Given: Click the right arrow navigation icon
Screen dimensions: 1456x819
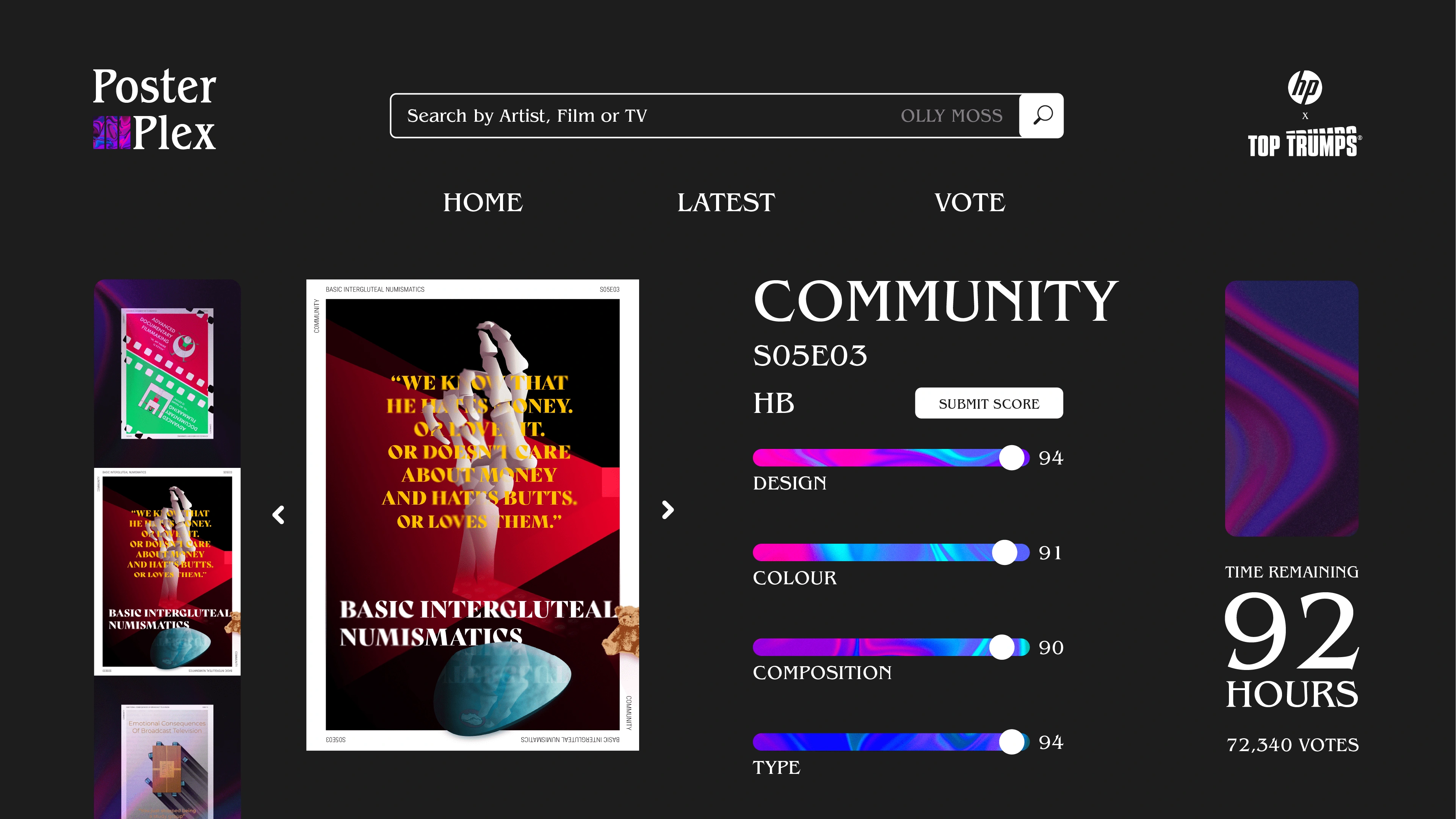Looking at the screenshot, I should (667, 510).
